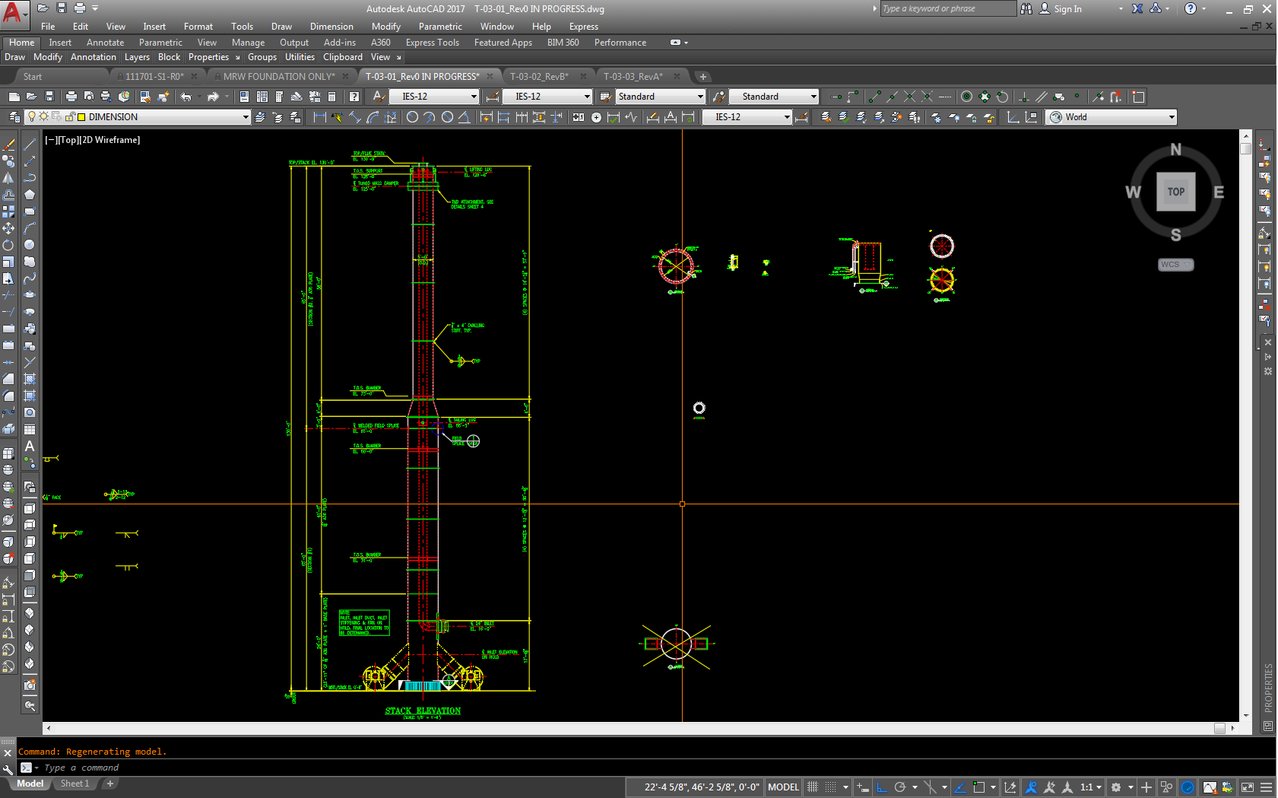1278x798 pixels.
Task: Open status bar Customization menu icon
Action: 1267,787
